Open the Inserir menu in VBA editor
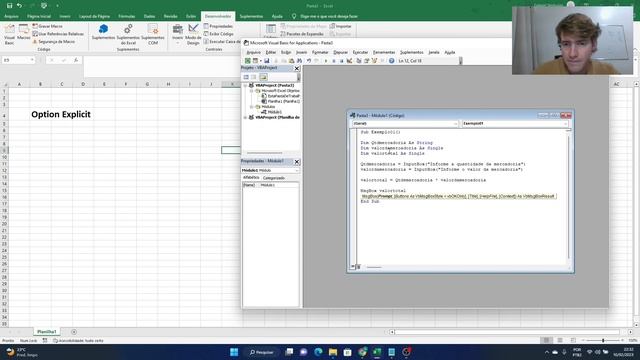The height and width of the screenshot is (360, 640). [301, 52]
